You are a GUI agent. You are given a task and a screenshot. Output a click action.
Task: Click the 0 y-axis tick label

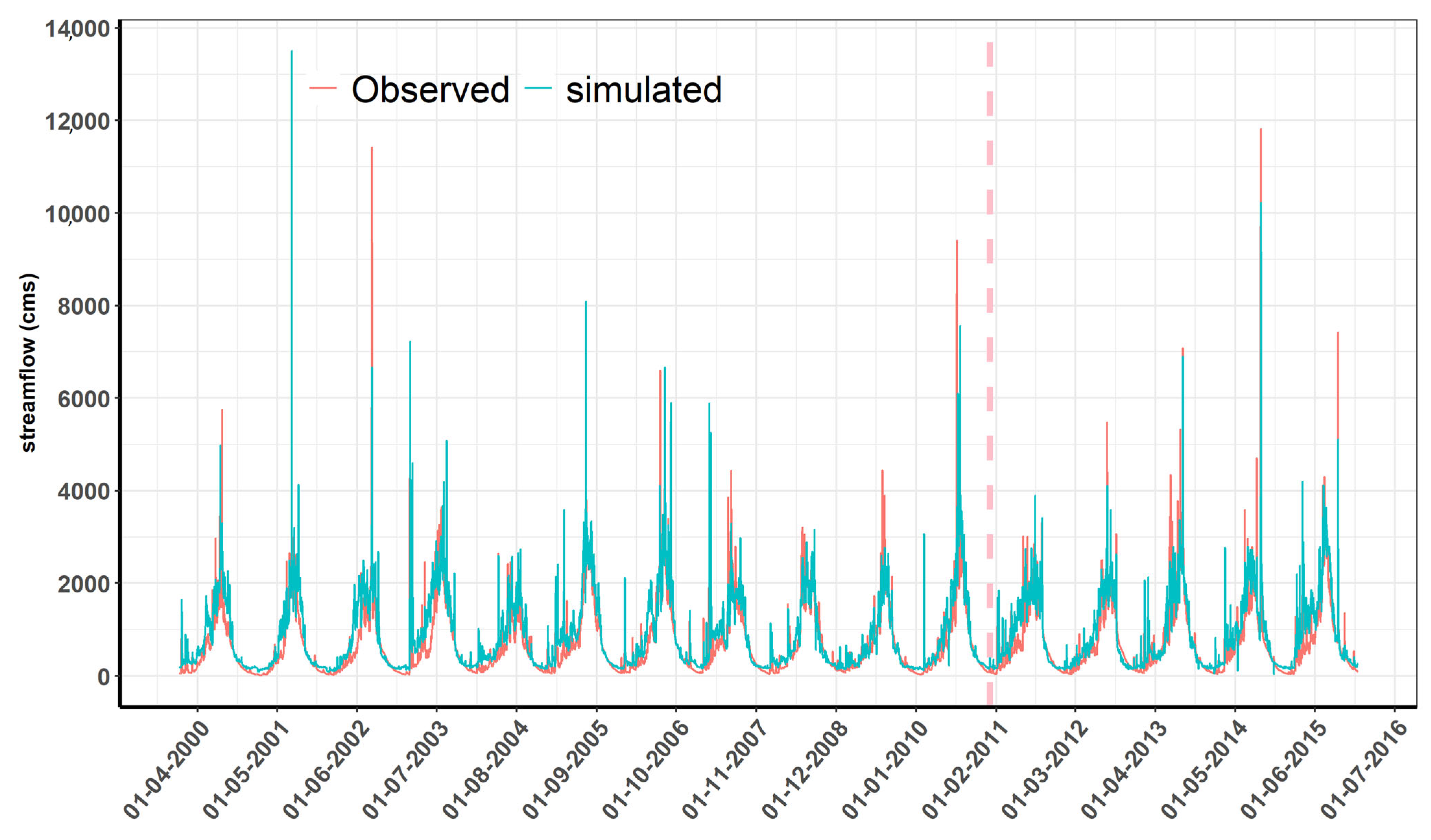(x=103, y=676)
